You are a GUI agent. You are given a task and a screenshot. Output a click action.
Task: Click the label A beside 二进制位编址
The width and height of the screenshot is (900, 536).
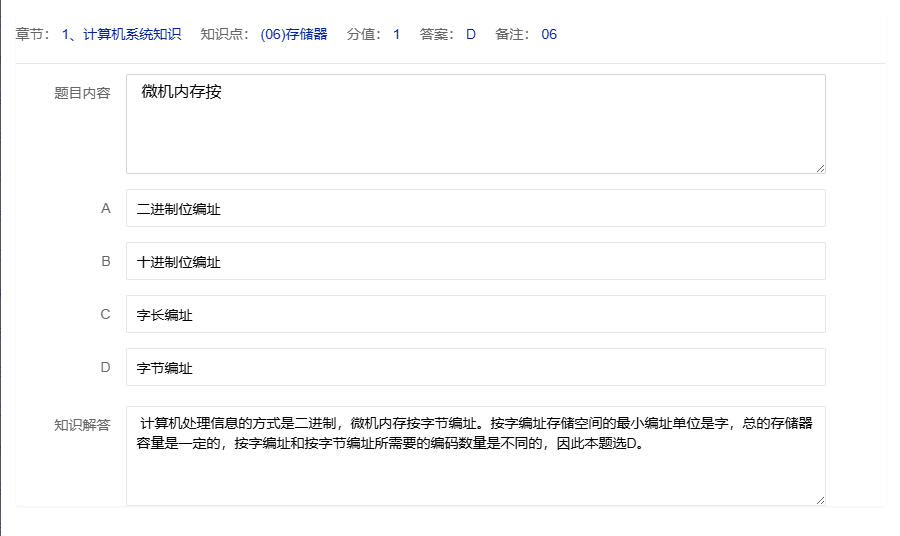coord(105,209)
